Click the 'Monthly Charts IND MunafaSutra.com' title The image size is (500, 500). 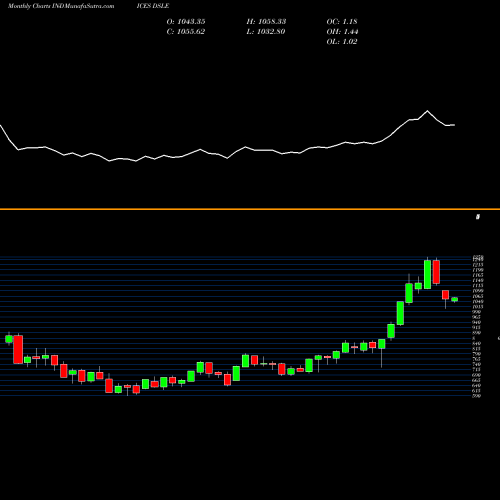tap(61, 6)
